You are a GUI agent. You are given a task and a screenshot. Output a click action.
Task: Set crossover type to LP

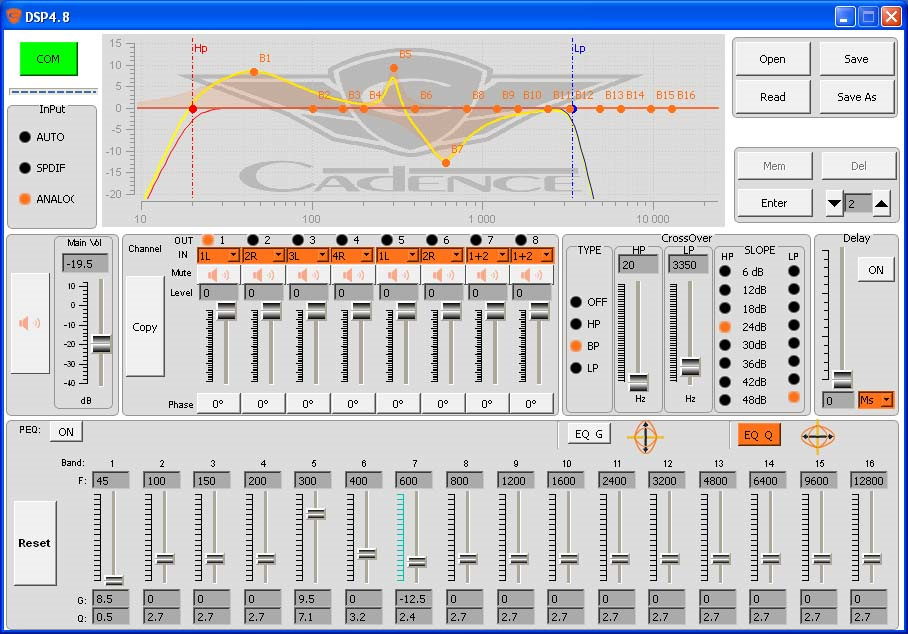(x=575, y=368)
